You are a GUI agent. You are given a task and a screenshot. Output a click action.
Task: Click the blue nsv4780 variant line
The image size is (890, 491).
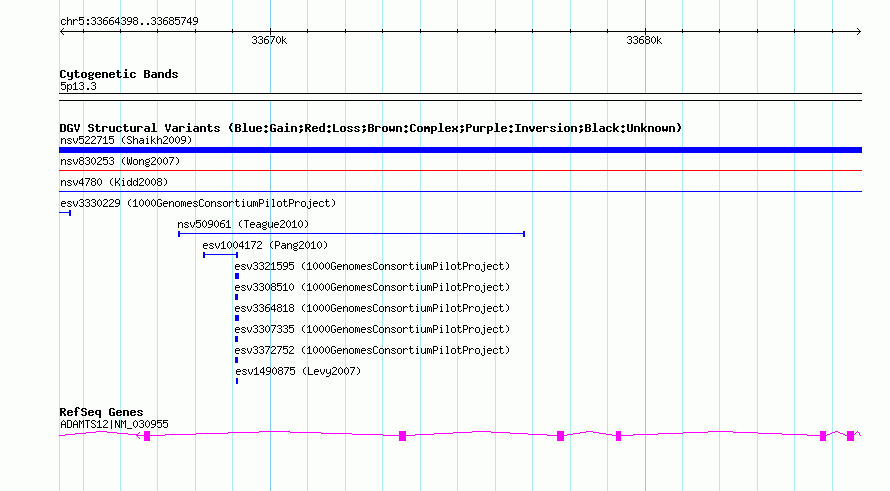click(460, 191)
